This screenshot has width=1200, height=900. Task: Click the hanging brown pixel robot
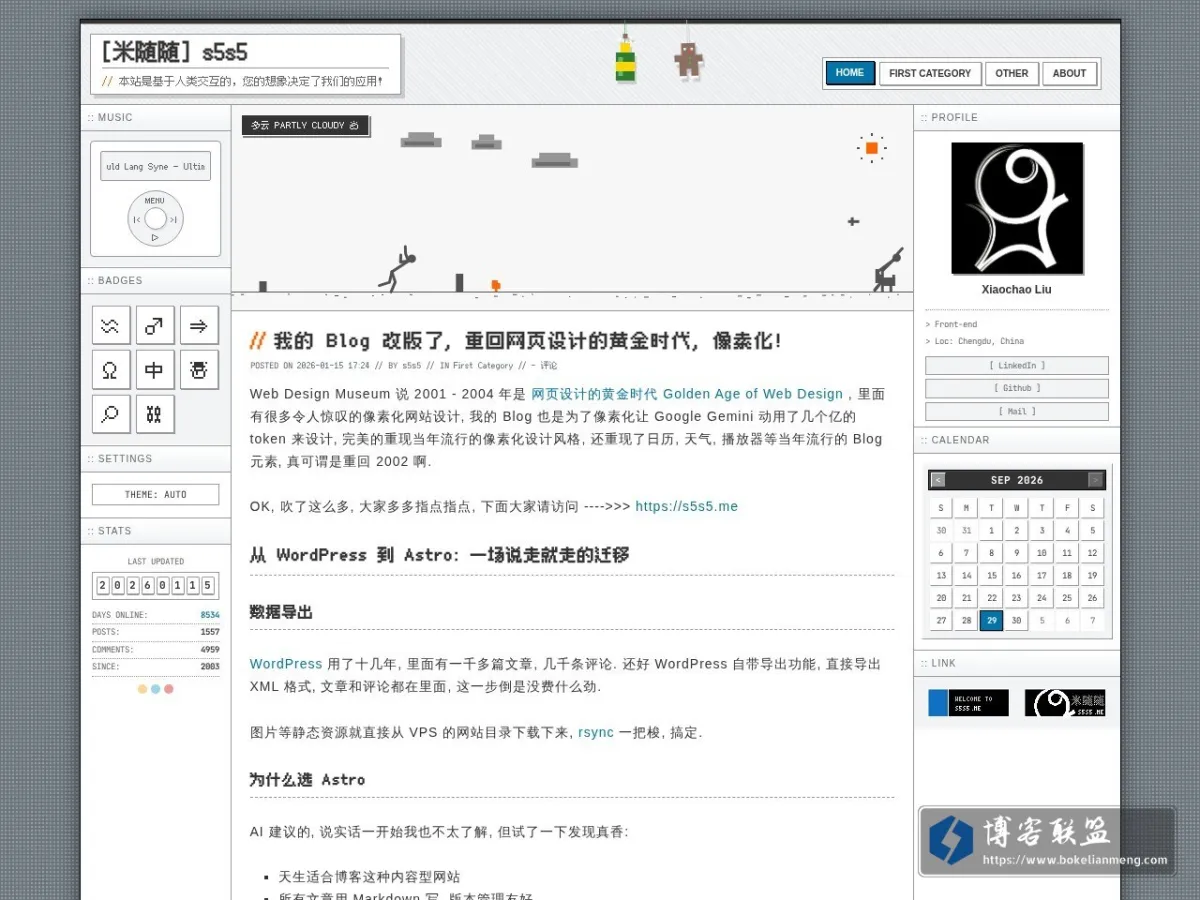(688, 60)
